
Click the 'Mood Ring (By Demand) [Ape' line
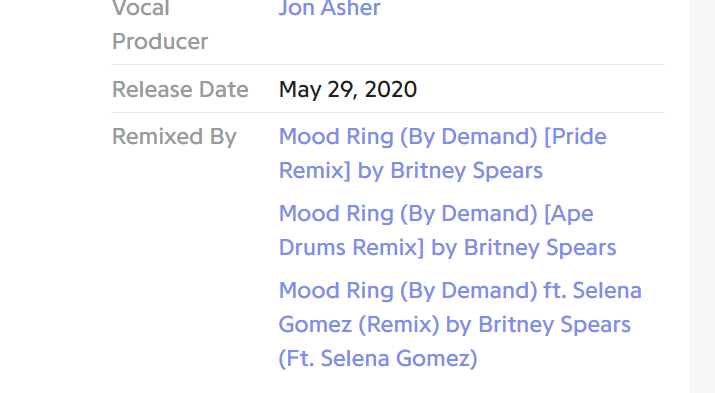pos(436,214)
